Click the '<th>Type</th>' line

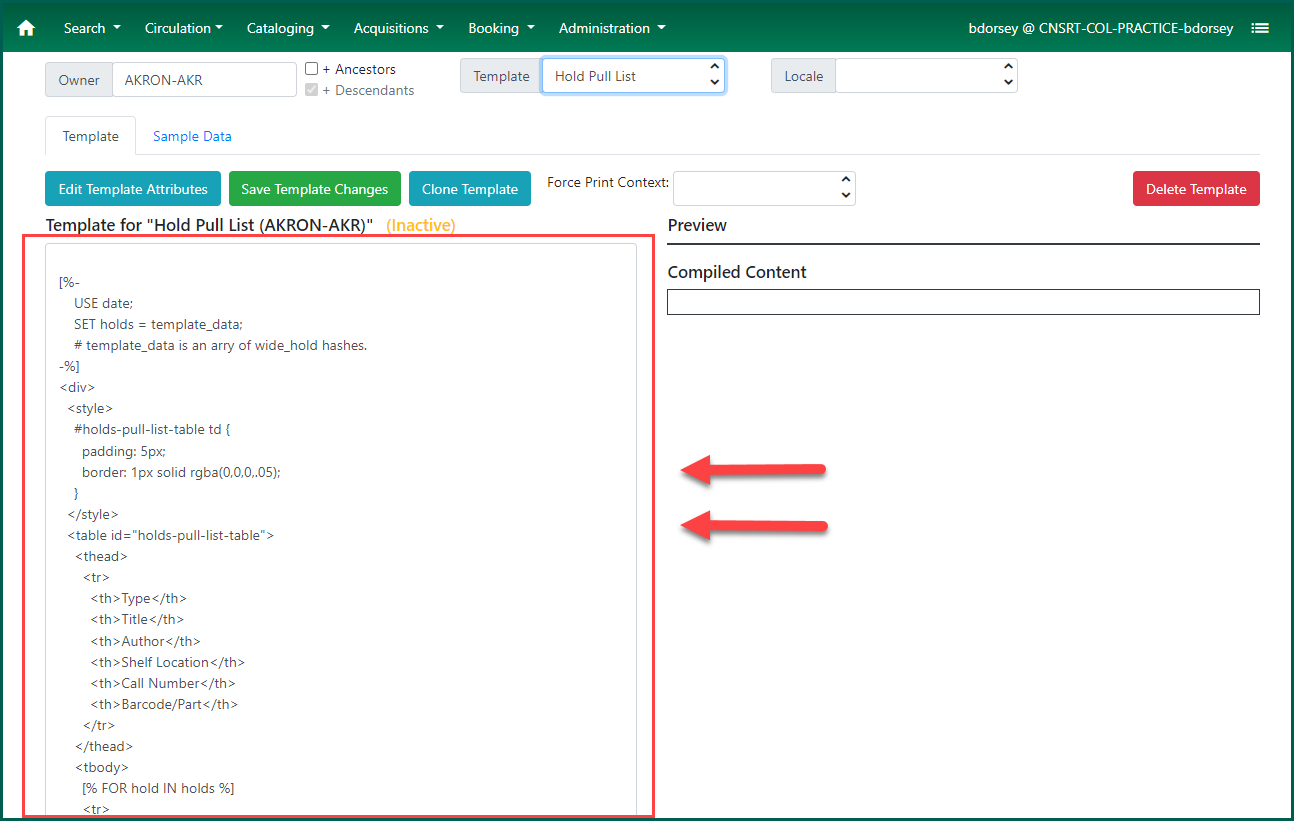[x=138, y=598]
